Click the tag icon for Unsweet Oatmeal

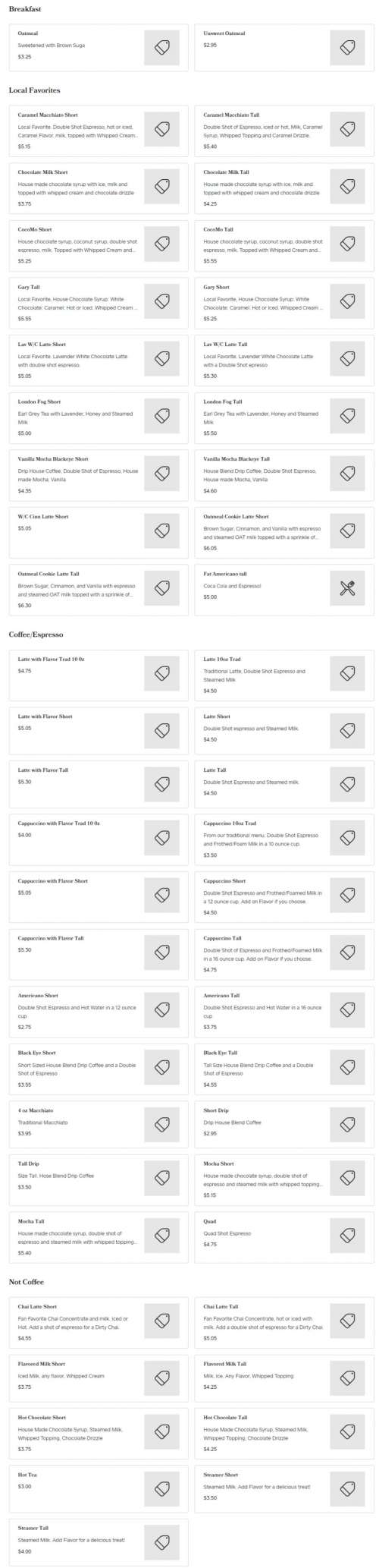pos(347,47)
